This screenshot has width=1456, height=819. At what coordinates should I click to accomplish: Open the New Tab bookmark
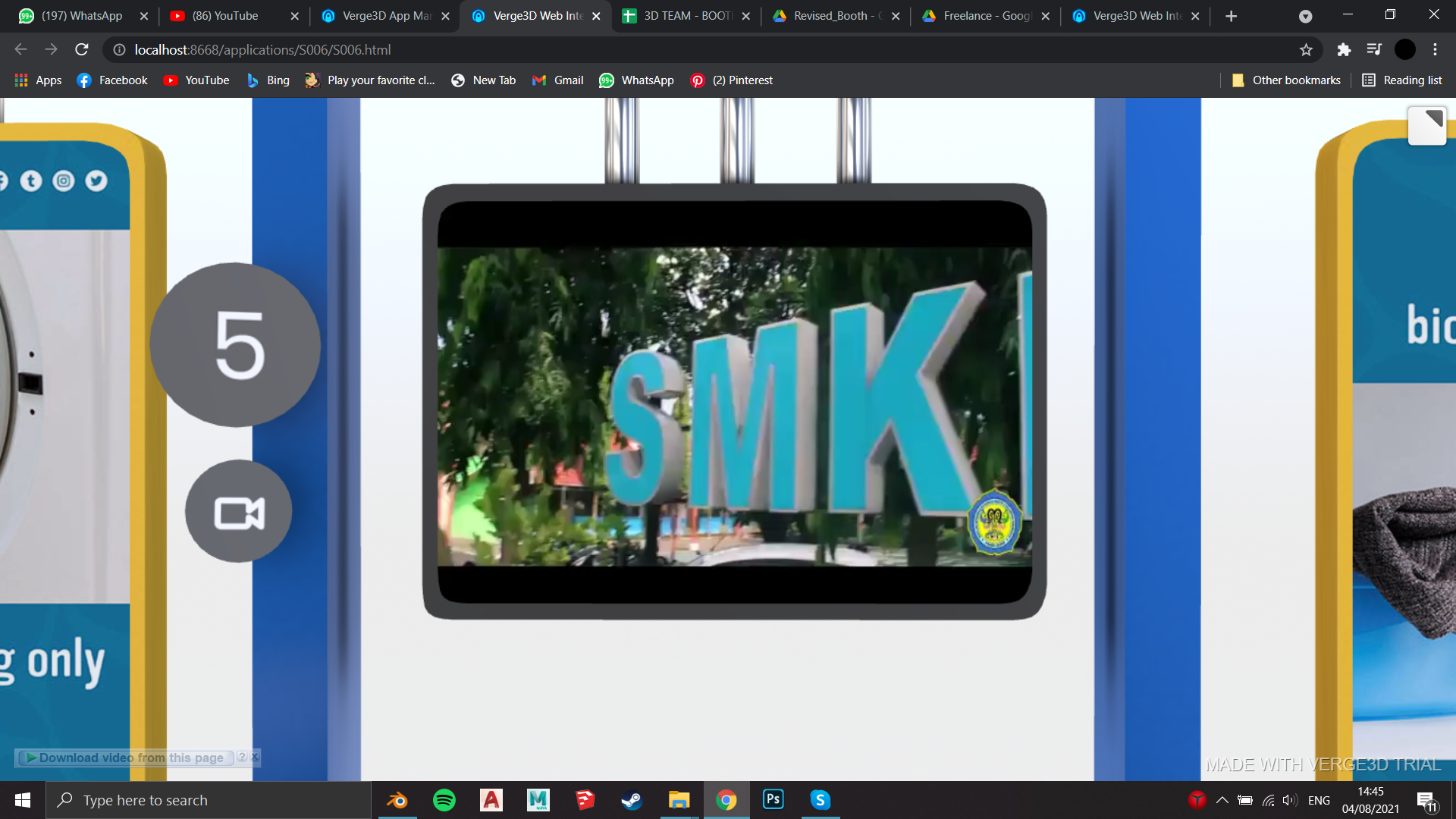point(483,80)
